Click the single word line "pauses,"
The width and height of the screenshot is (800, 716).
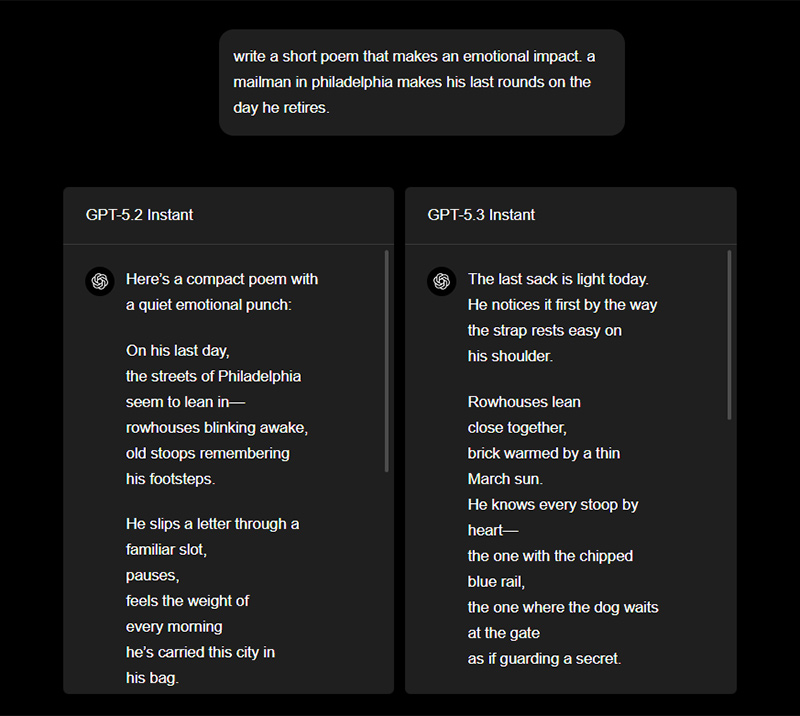150,575
